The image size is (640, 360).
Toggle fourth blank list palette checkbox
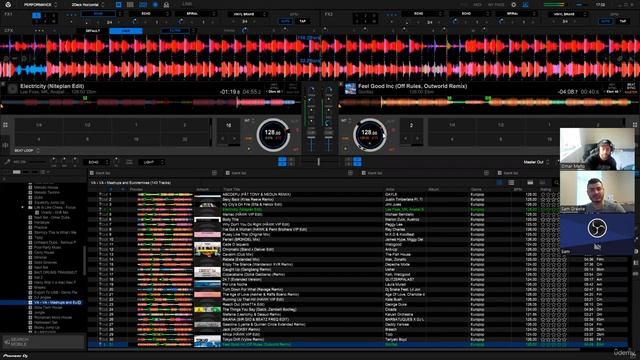500,173
